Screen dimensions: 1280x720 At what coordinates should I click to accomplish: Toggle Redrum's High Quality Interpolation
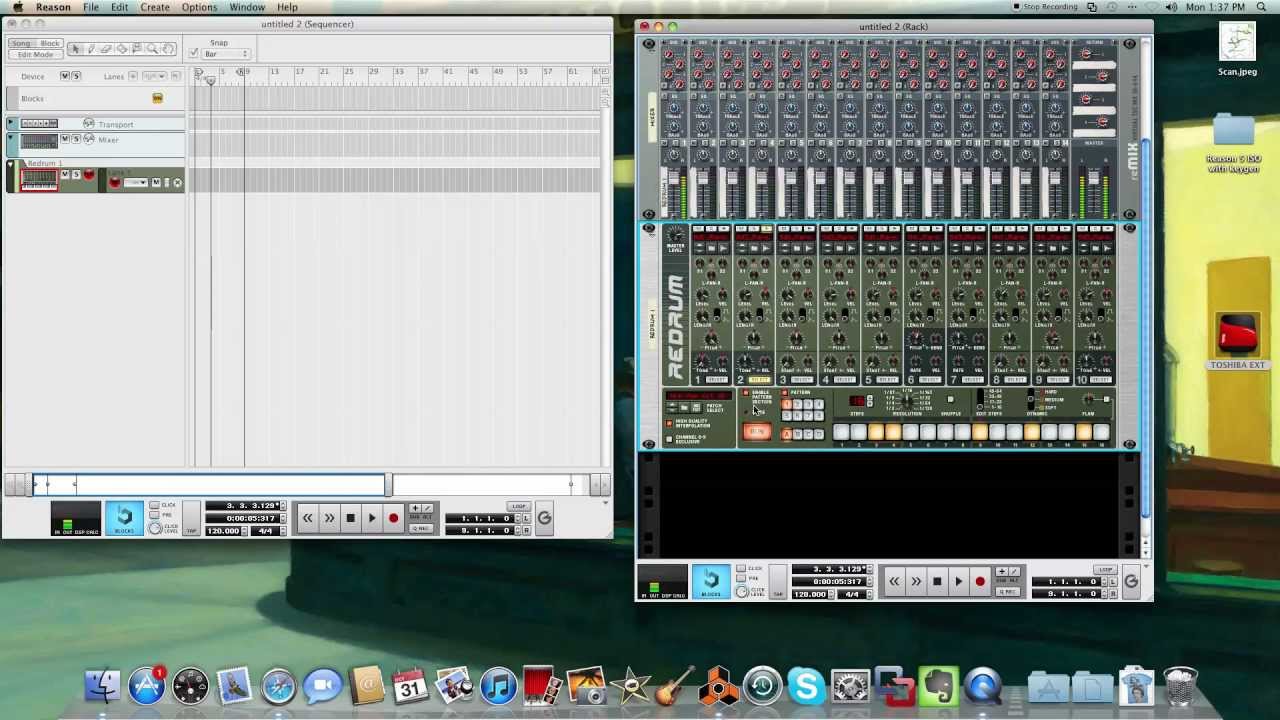(x=669, y=423)
